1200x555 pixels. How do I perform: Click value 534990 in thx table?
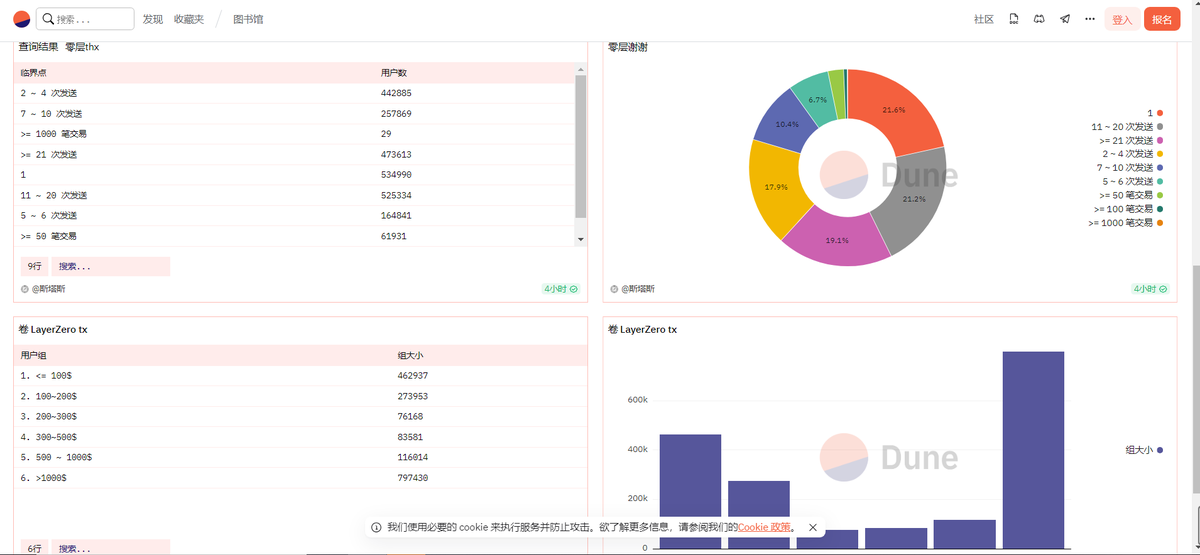click(x=396, y=175)
